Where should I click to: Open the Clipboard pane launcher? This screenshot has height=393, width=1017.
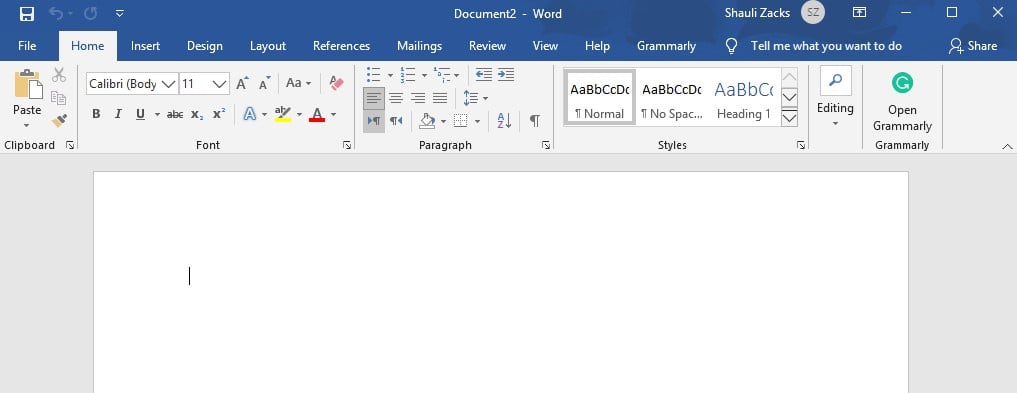[70, 145]
